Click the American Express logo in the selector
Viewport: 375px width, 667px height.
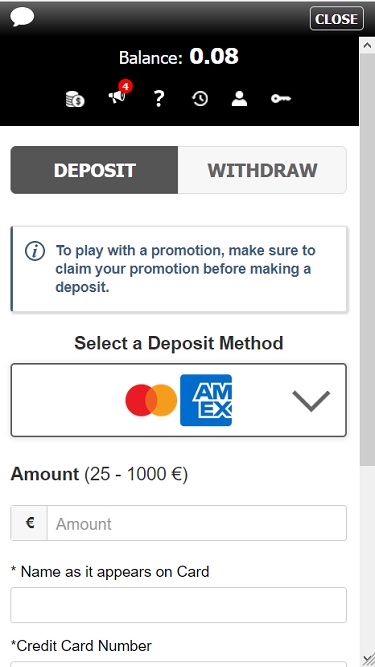(x=206, y=400)
